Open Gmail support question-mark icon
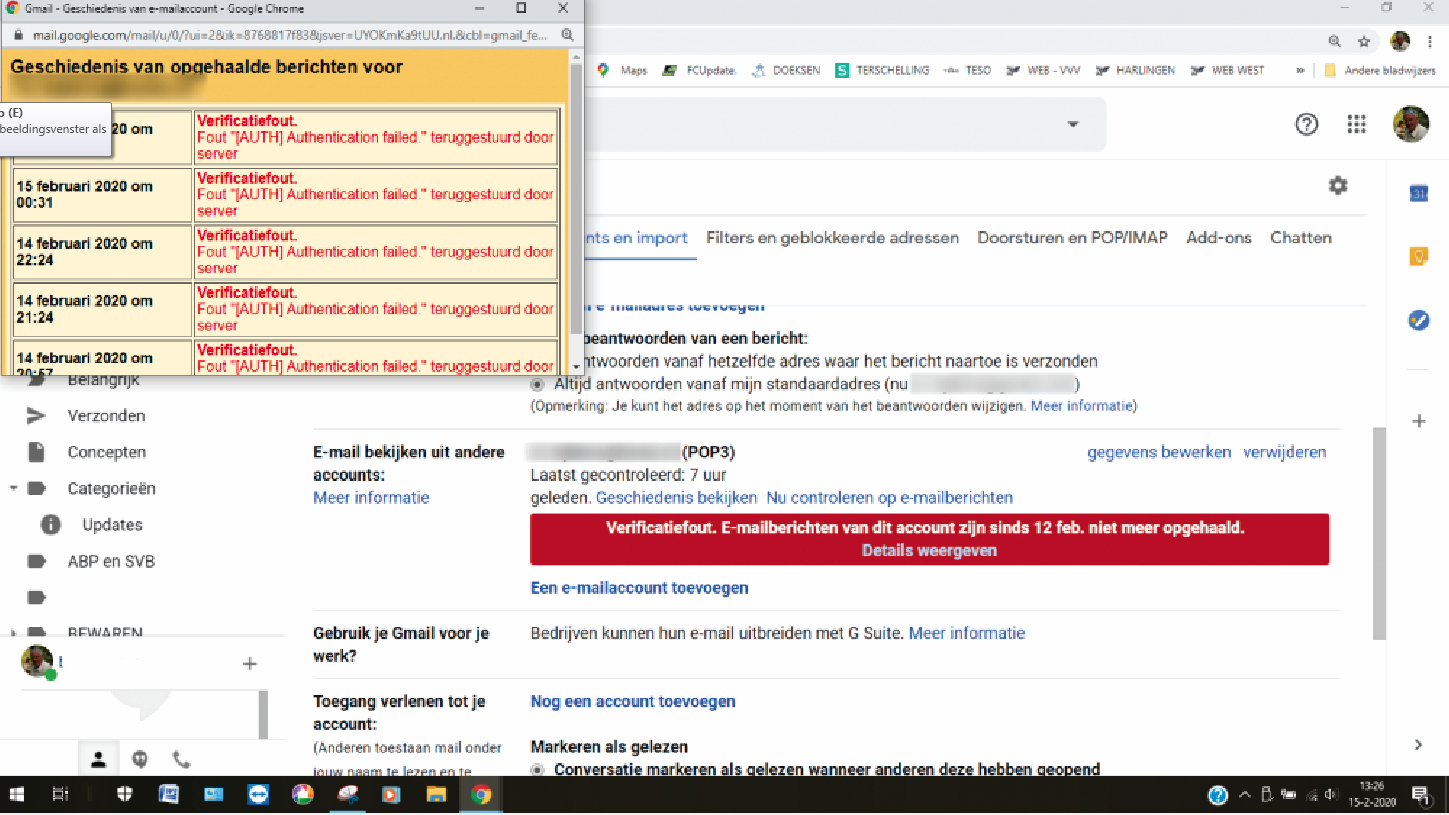 click(x=1306, y=125)
